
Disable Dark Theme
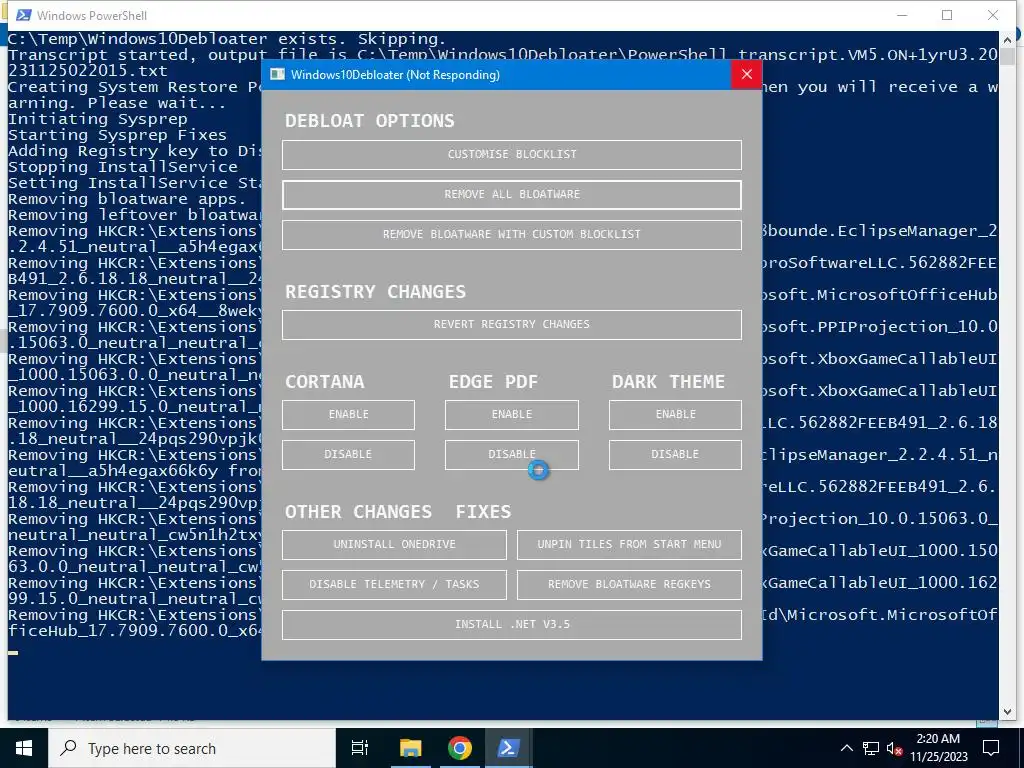[675, 455]
